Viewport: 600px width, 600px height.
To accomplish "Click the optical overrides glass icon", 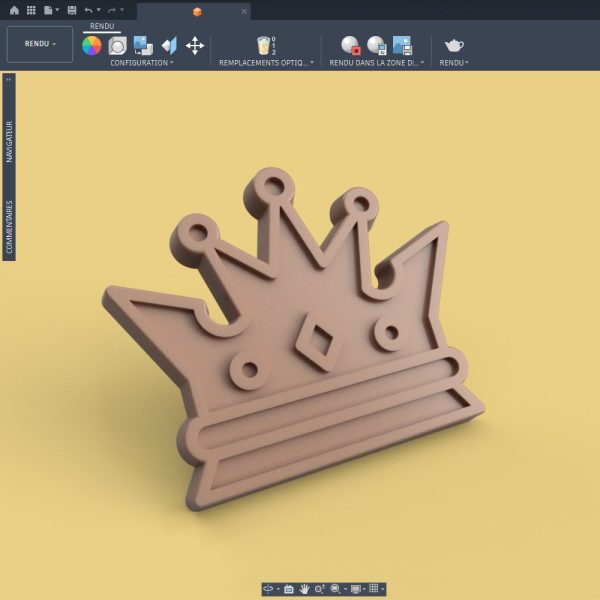I will tap(266, 46).
